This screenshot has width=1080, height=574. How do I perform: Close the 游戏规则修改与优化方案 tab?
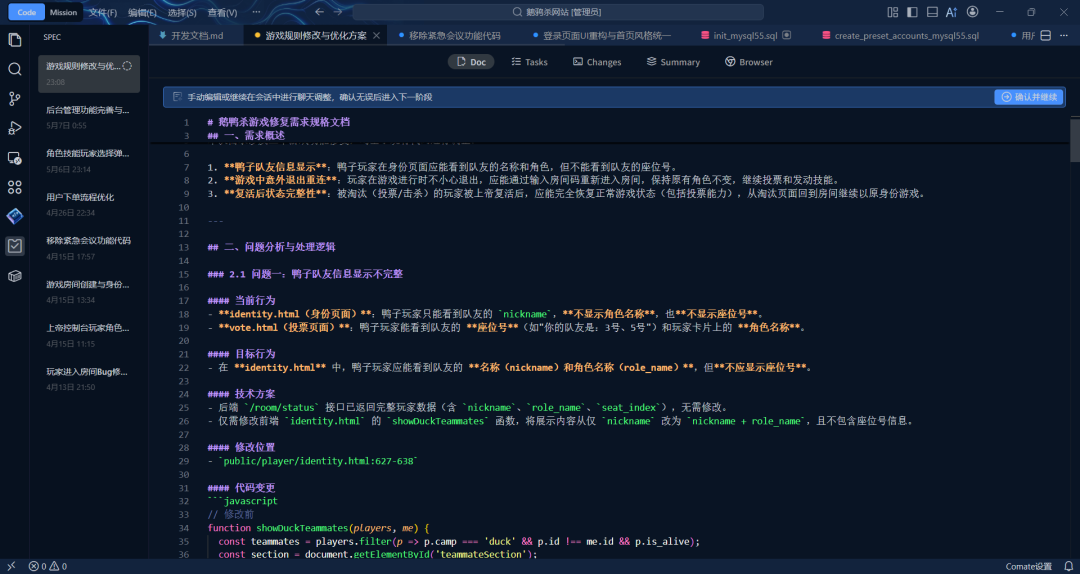[x=376, y=36]
